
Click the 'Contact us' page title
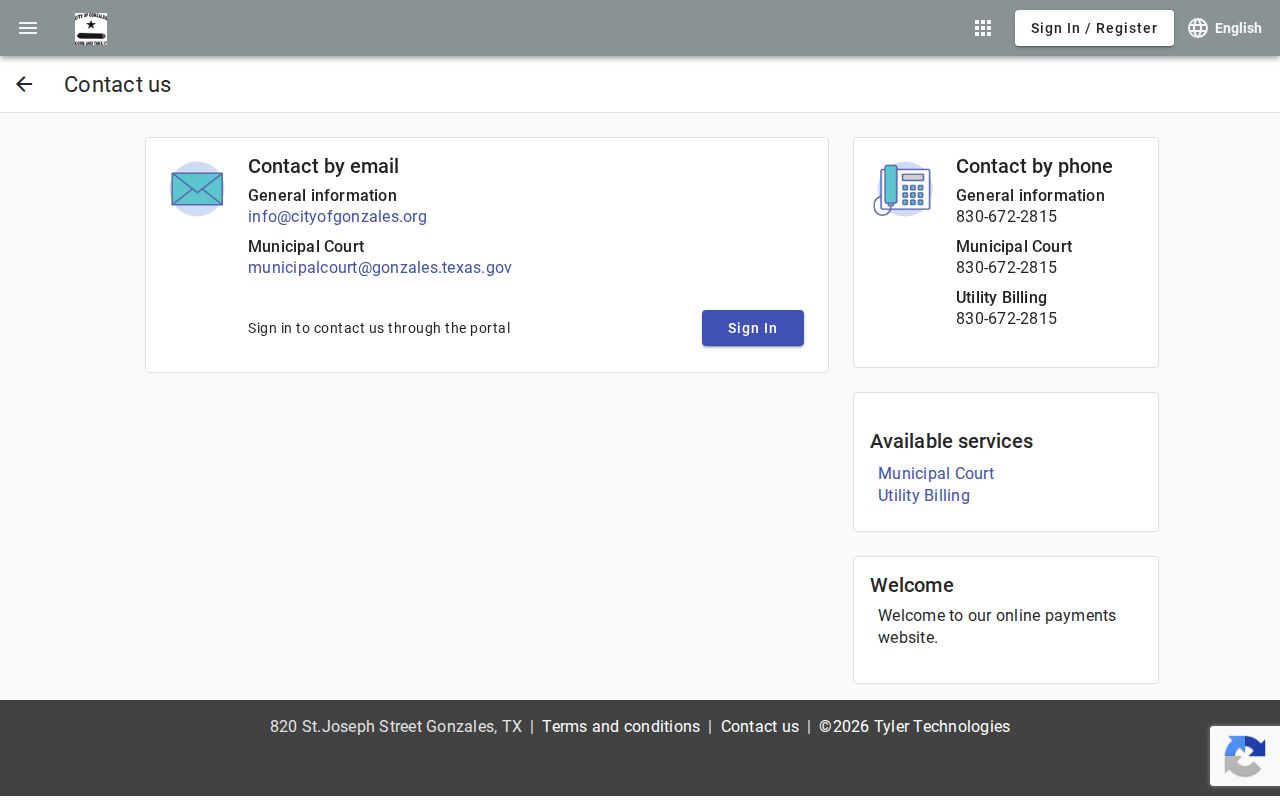point(117,85)
